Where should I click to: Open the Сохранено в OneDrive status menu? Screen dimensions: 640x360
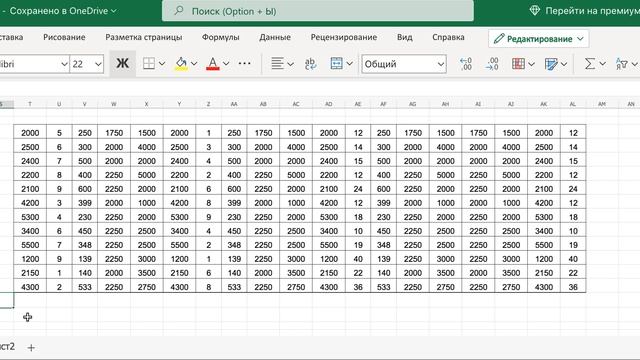[x=63, y=11]
